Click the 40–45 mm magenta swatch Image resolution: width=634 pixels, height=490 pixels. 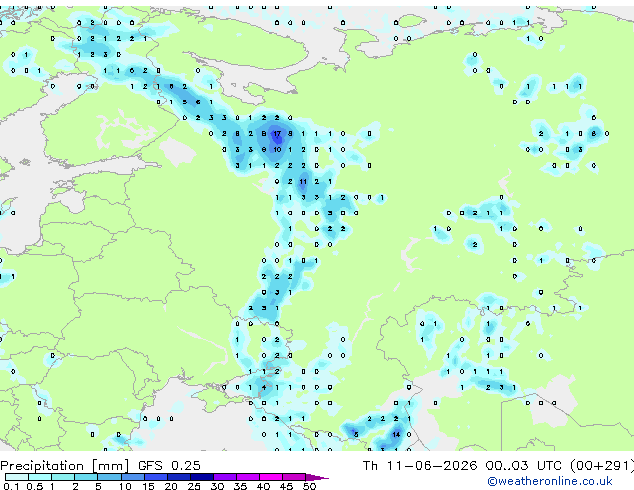[x=271, y=477]
